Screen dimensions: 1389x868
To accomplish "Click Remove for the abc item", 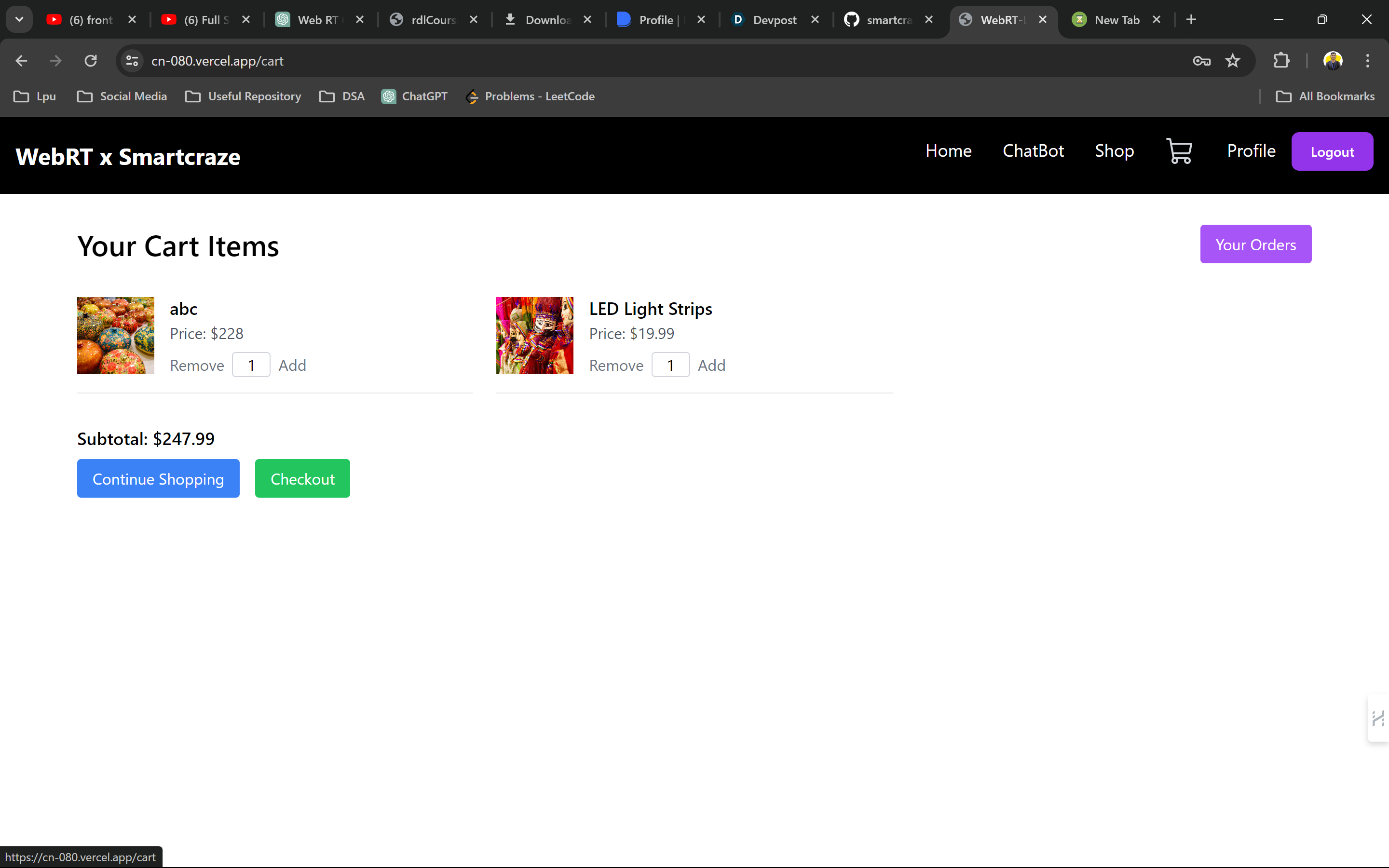I will point(197,366).
